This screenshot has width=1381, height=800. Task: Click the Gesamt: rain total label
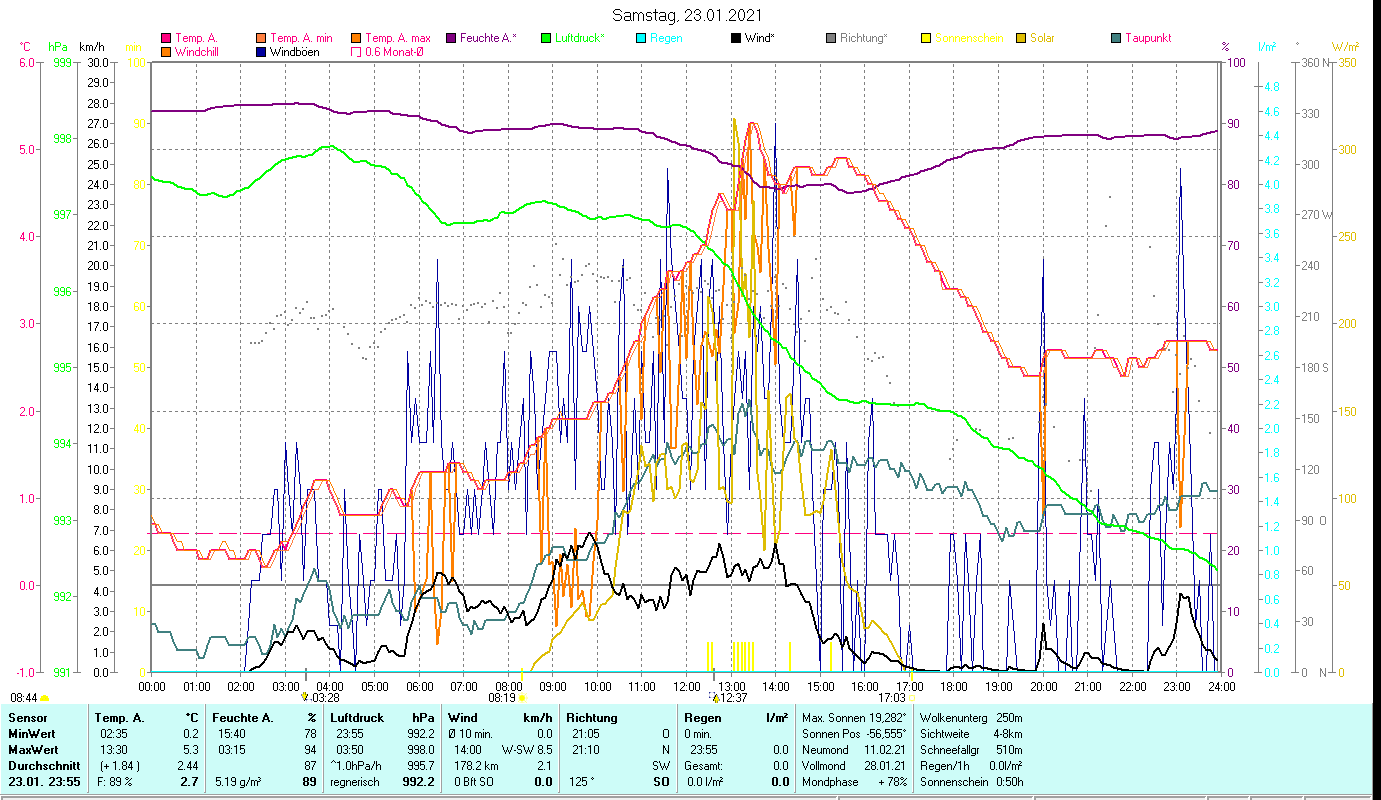(704, 766)
